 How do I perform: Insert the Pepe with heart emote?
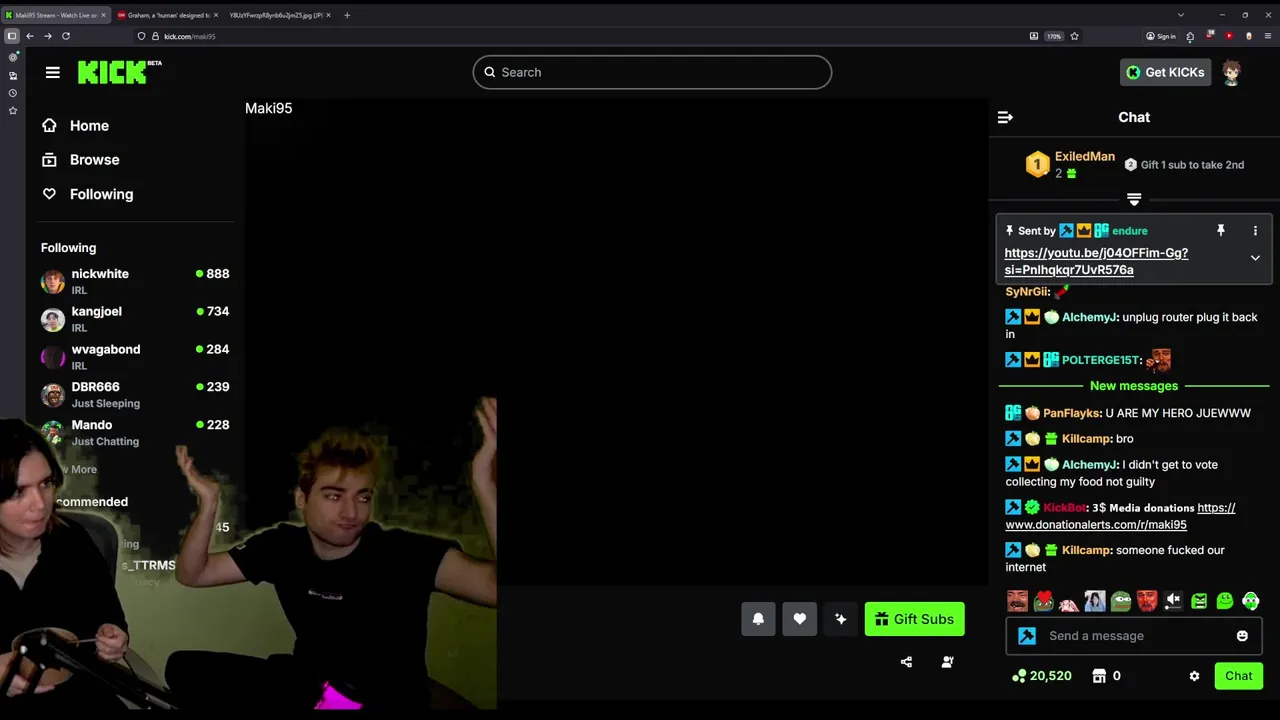coord(1043,601)
